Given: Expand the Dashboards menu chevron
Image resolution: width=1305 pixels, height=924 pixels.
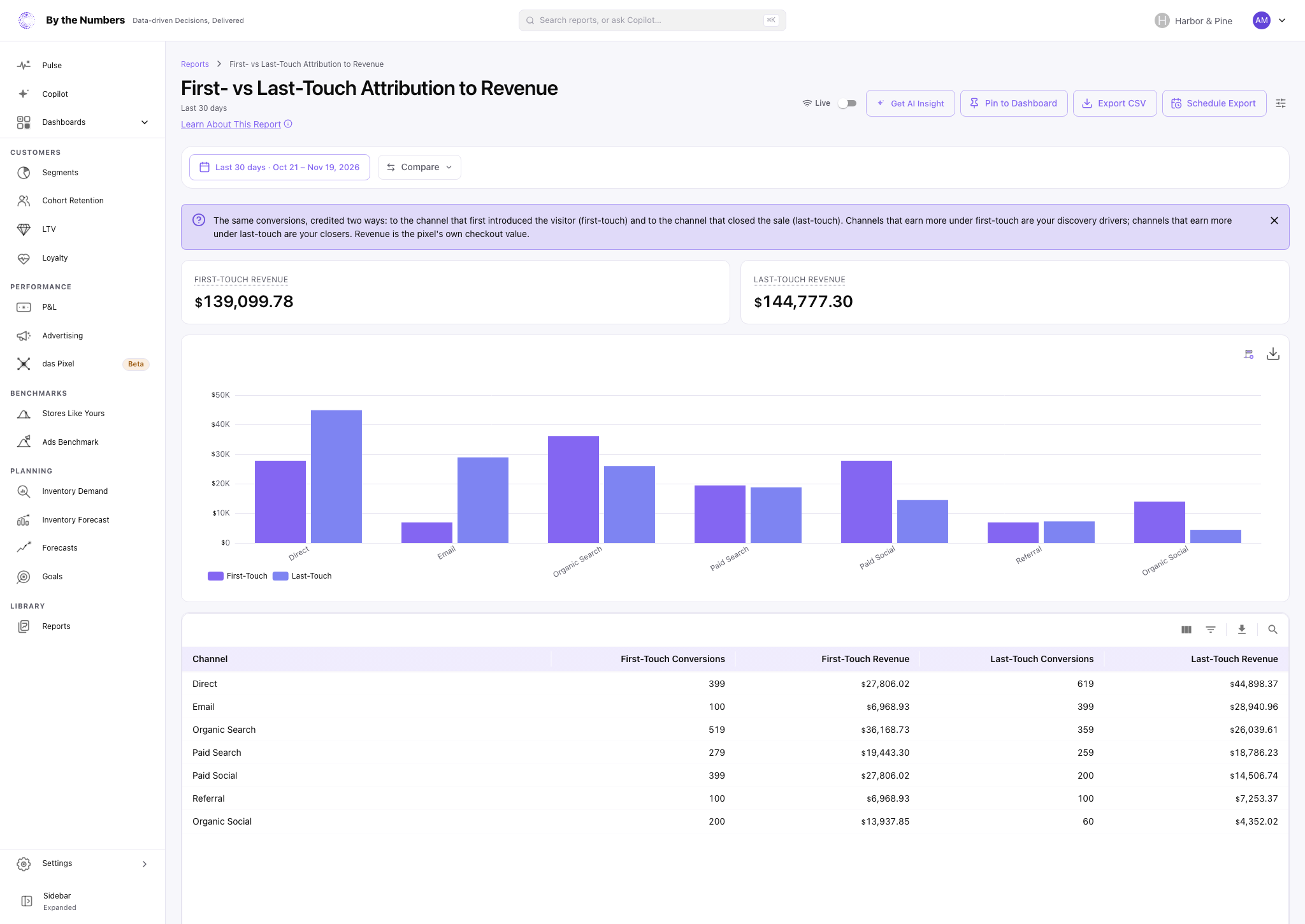Looking at the screenshot, I should [145, 122].
